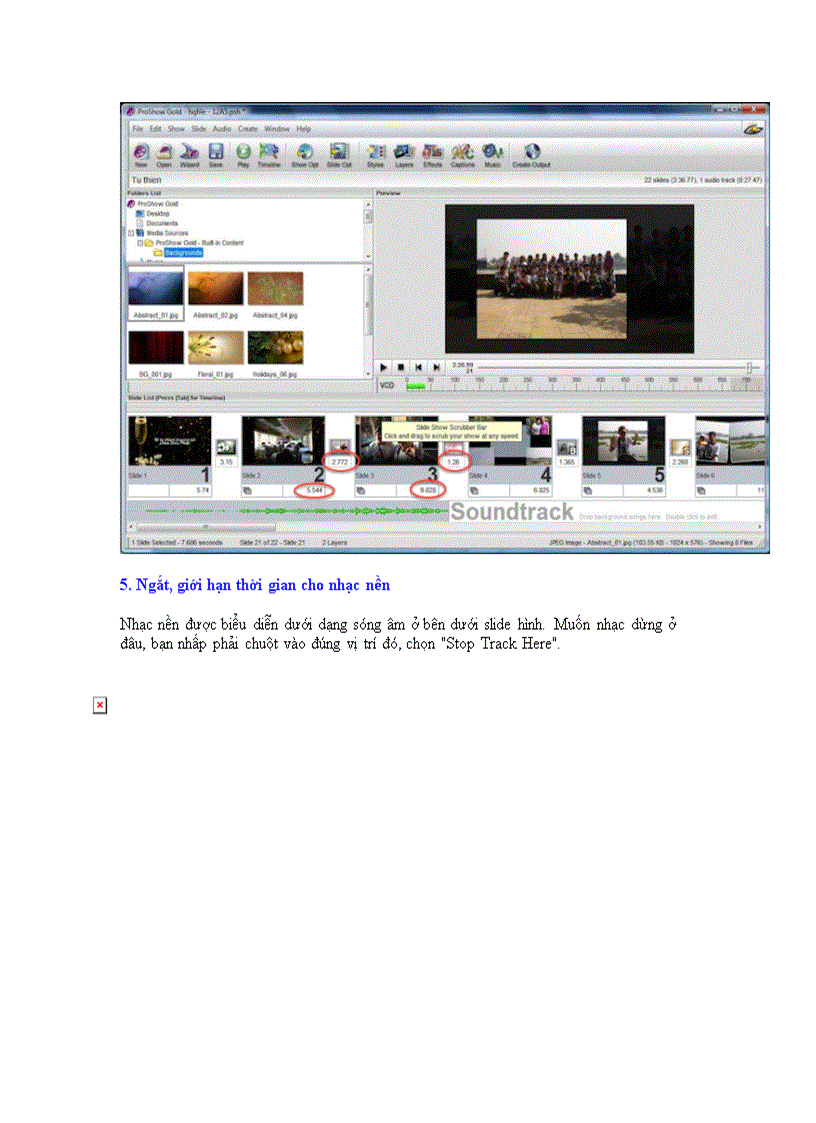Collapse the ProShow Gold - Built-in Content folder
This screenshot has width=816, height=1123.
(139, 242)
